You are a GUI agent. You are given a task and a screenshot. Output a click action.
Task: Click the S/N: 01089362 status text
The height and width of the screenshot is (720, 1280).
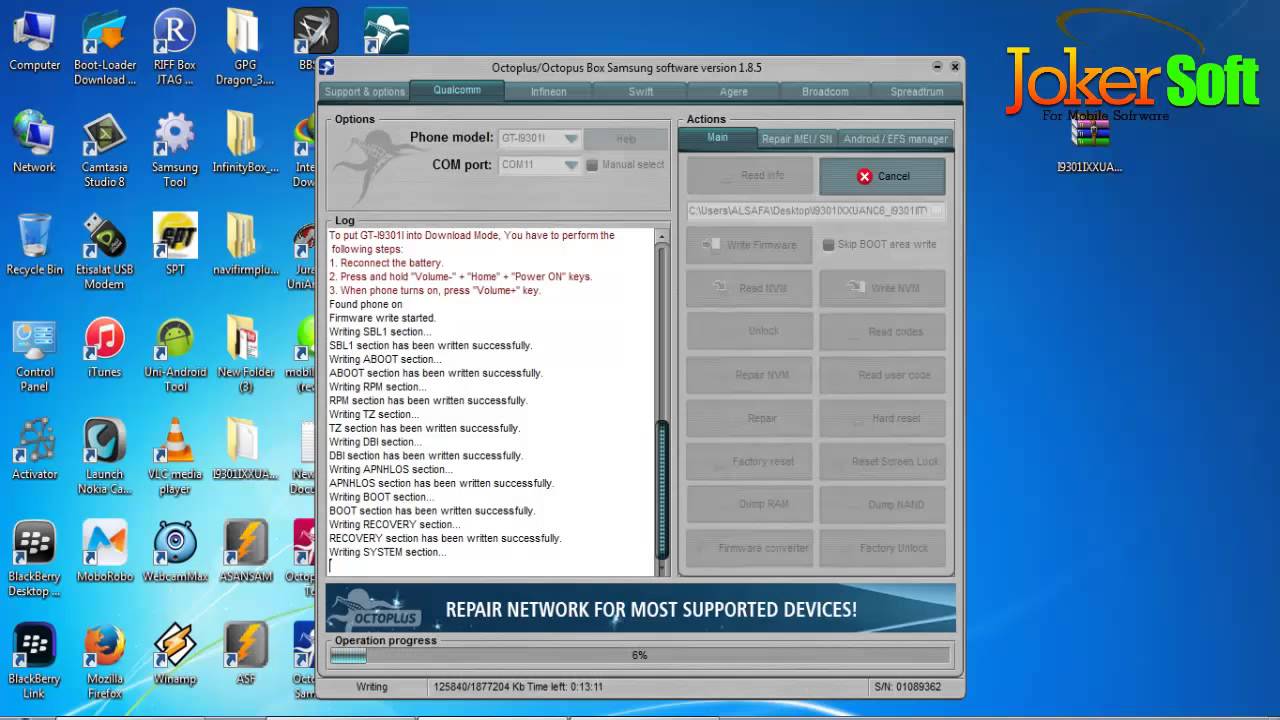[907, 687]
